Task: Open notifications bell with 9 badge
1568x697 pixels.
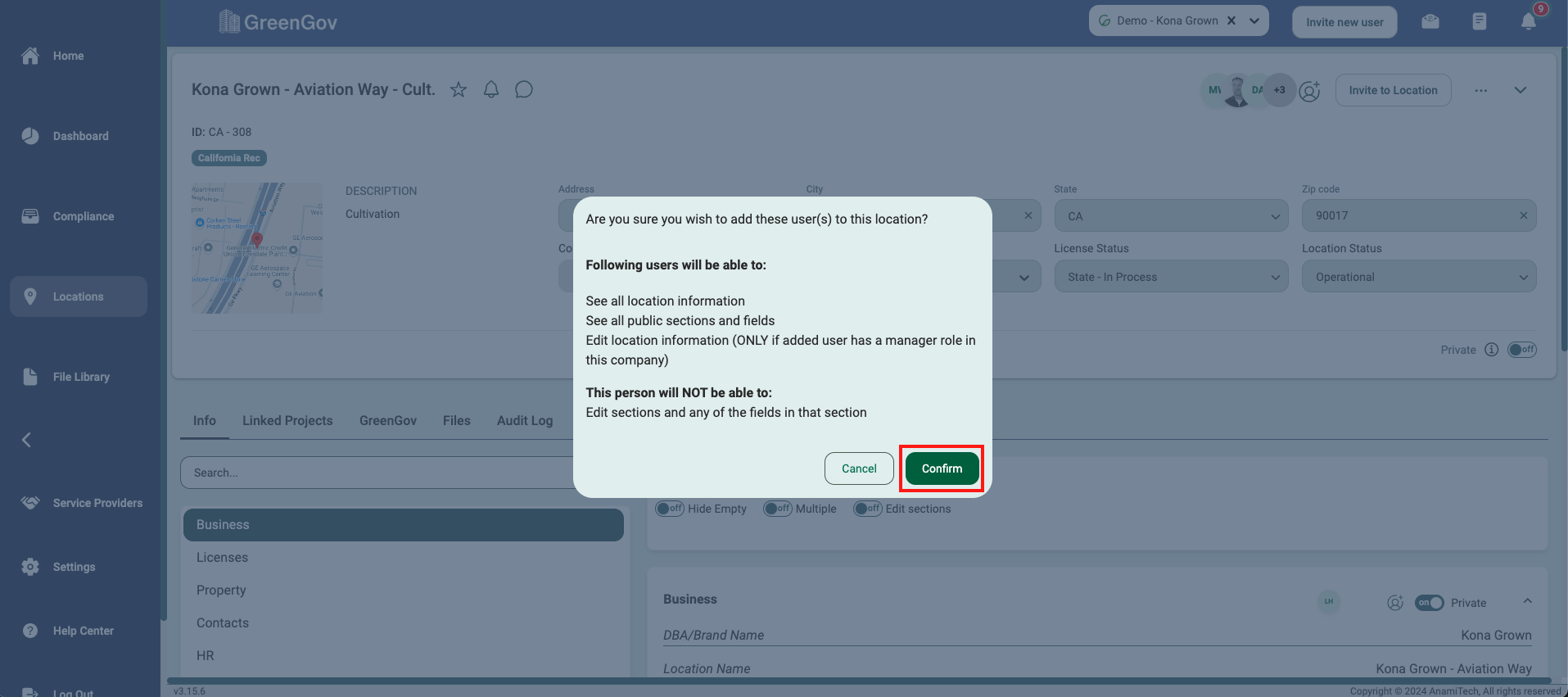Action: [x=1529, y=20]
